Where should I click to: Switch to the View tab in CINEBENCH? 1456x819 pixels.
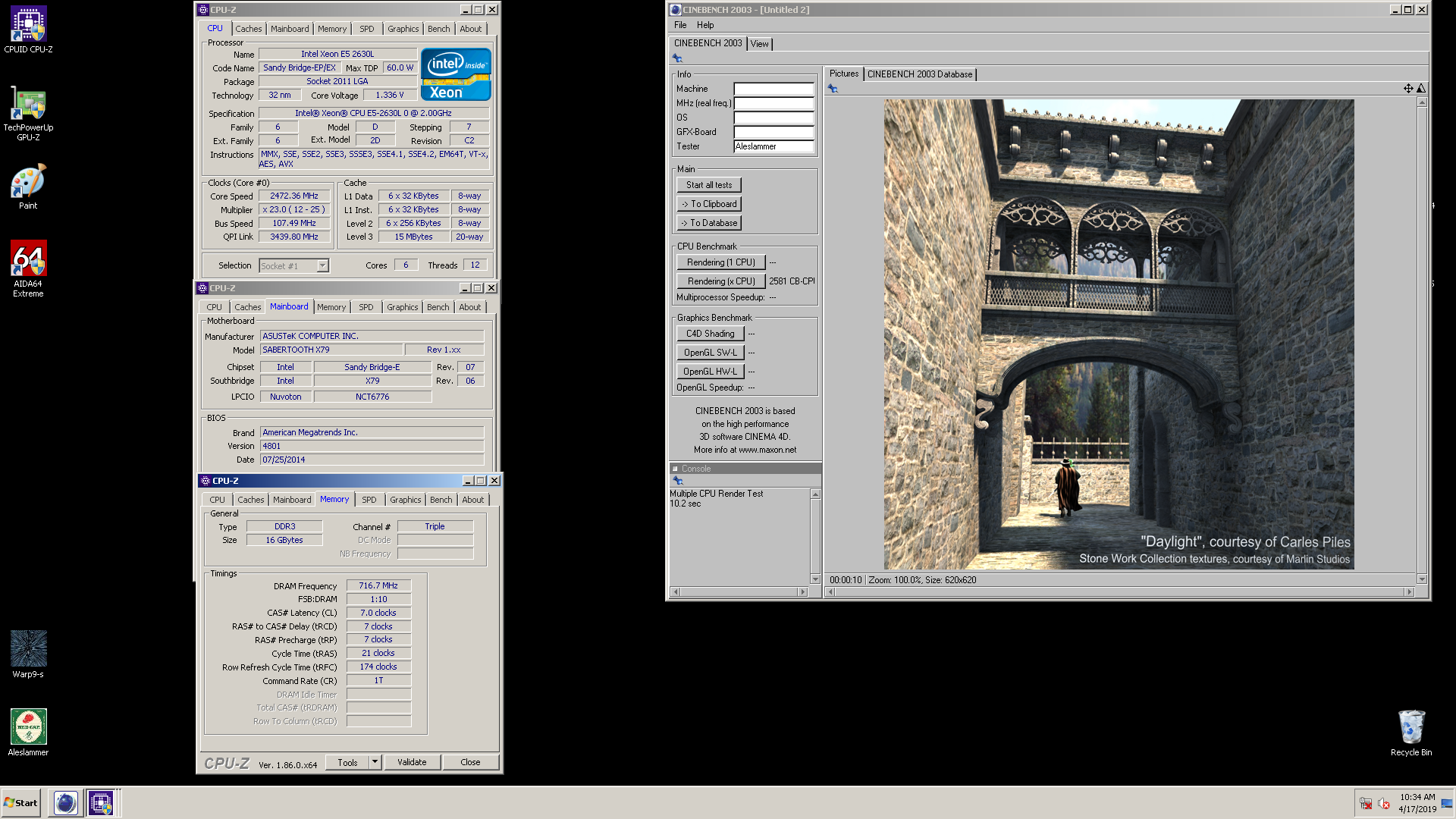point(759,44)
